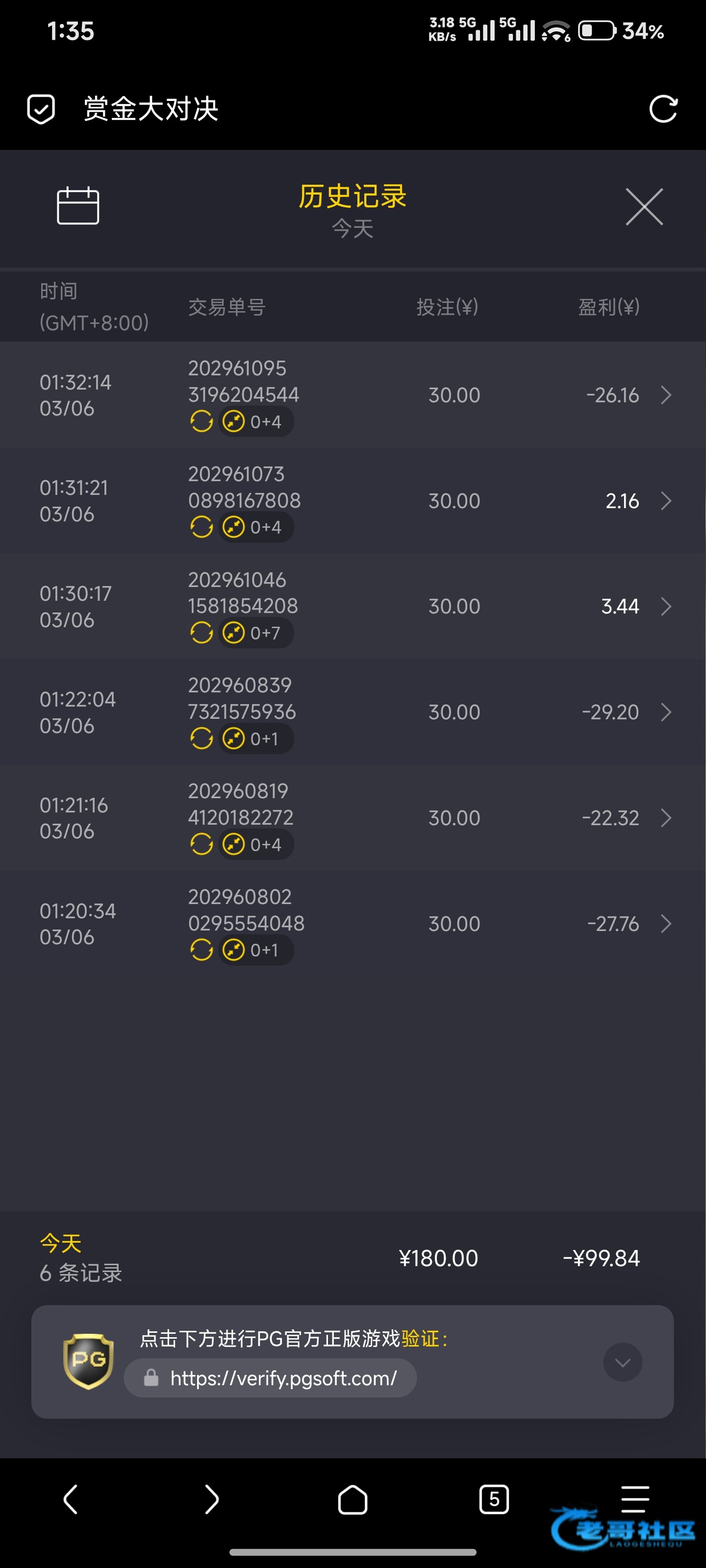Select the 01:20:34 record with -27.76

click(353, 923)
